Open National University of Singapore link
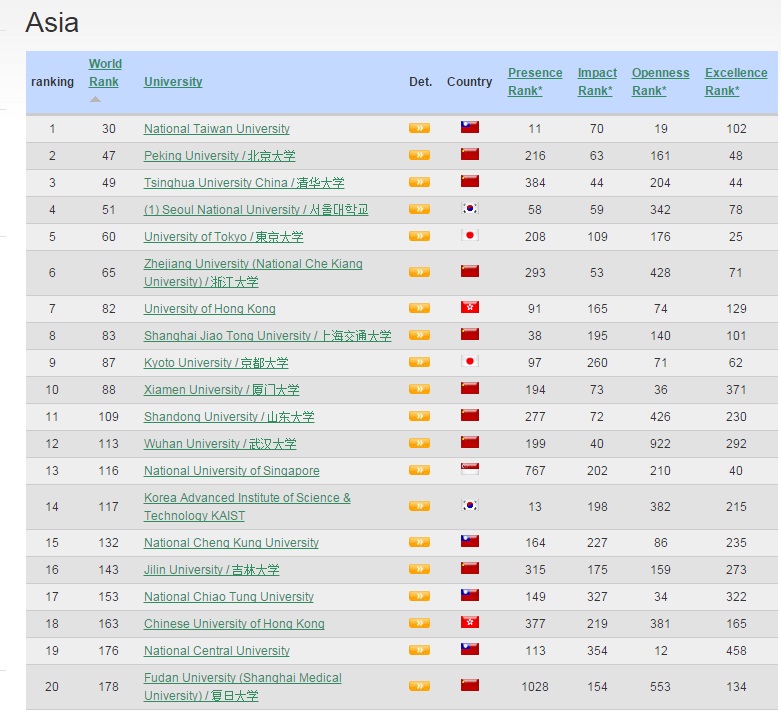Image resolution: width=781 pixels, height=710 pixels. pyautogui.click(x=232, y=470)
